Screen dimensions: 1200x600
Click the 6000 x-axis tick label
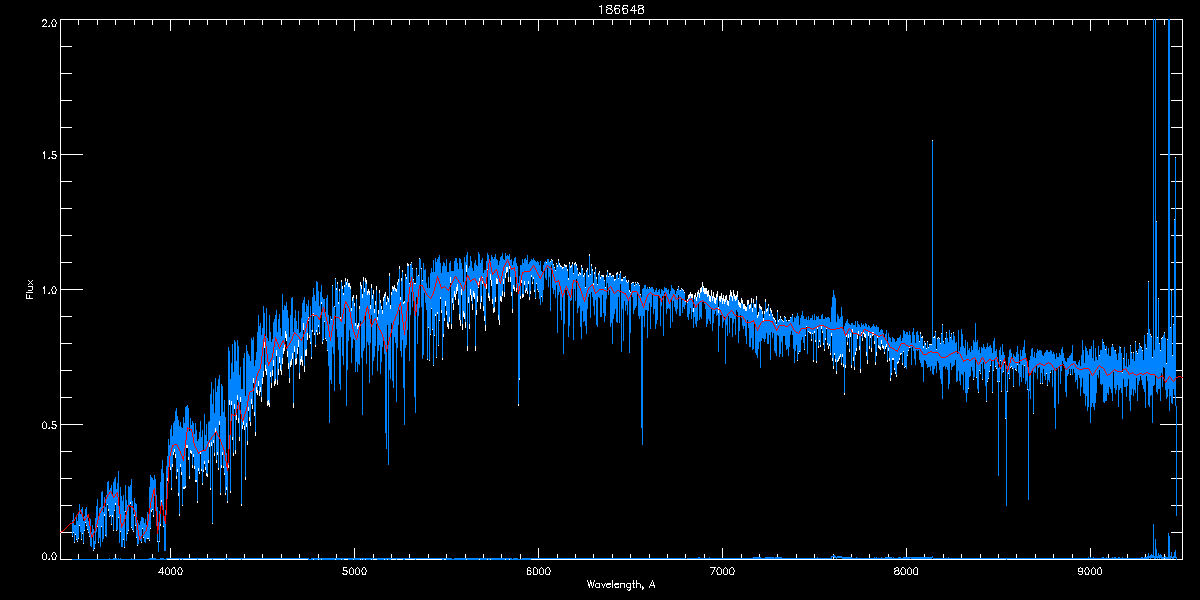[539, 571]
